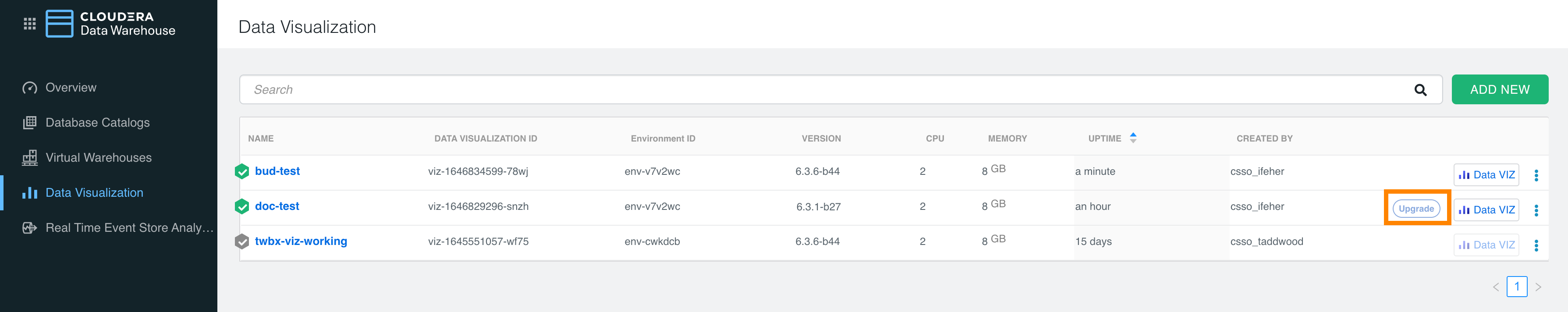Screen dimensions: 1568x312
Task: Launch Data VIZ for bud-test
Action: pyautogui.click(x=1486, y=175)
